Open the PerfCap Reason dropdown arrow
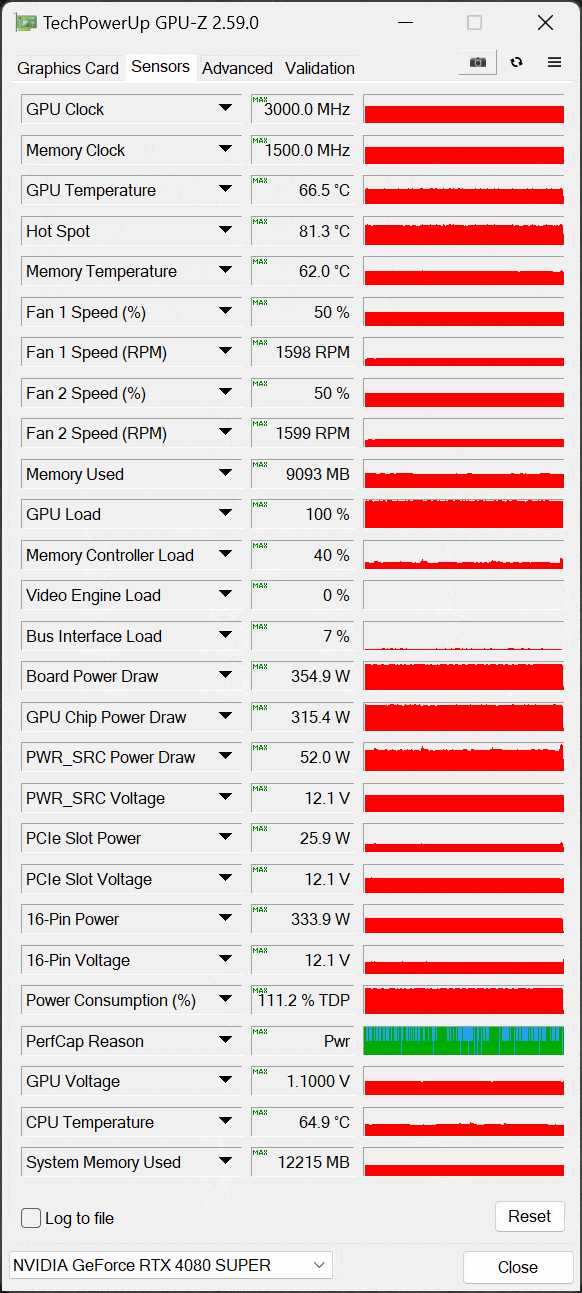The width and height of the screenshot is (582, 1293). point(226,1041)
